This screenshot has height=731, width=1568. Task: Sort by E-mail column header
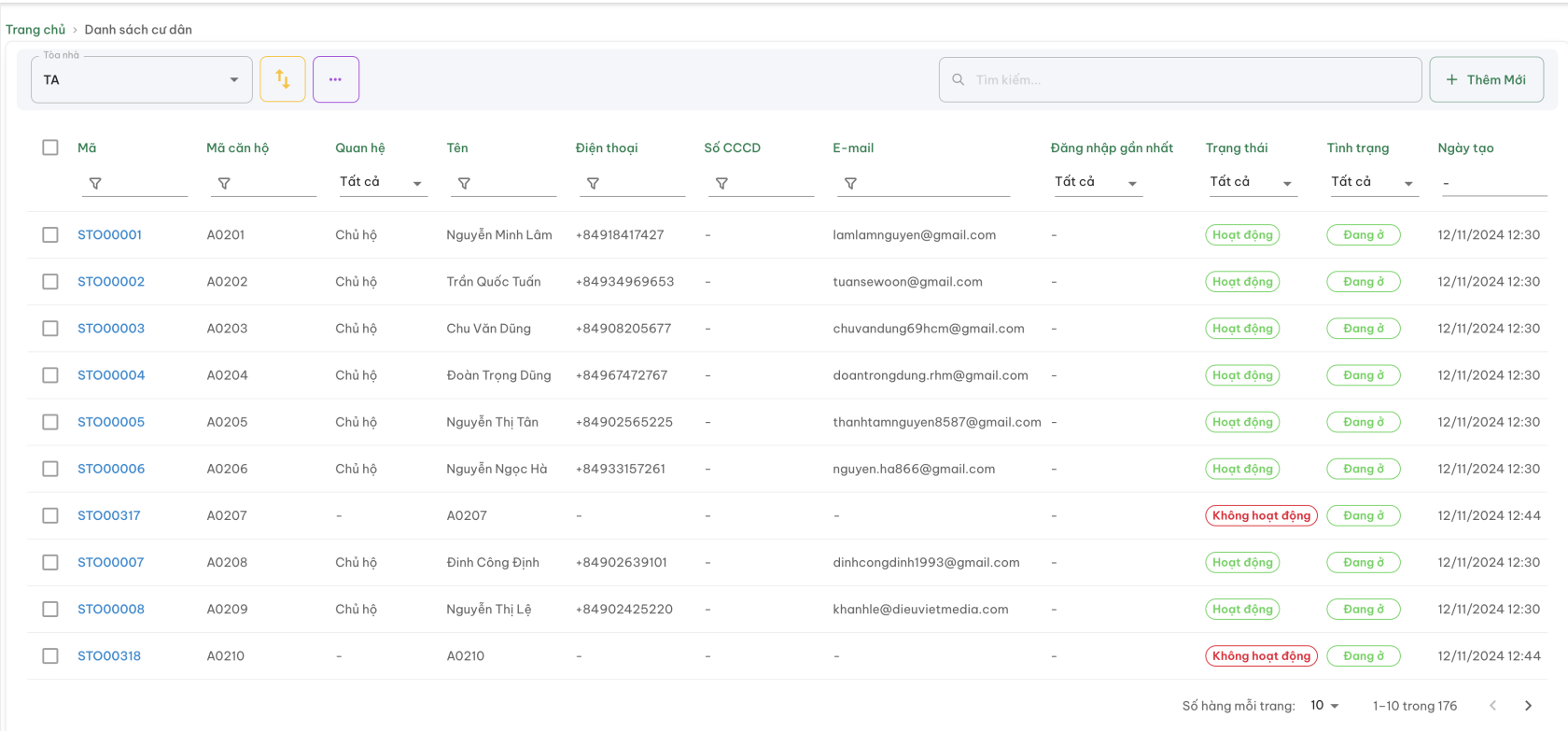(x=853, y=148)
